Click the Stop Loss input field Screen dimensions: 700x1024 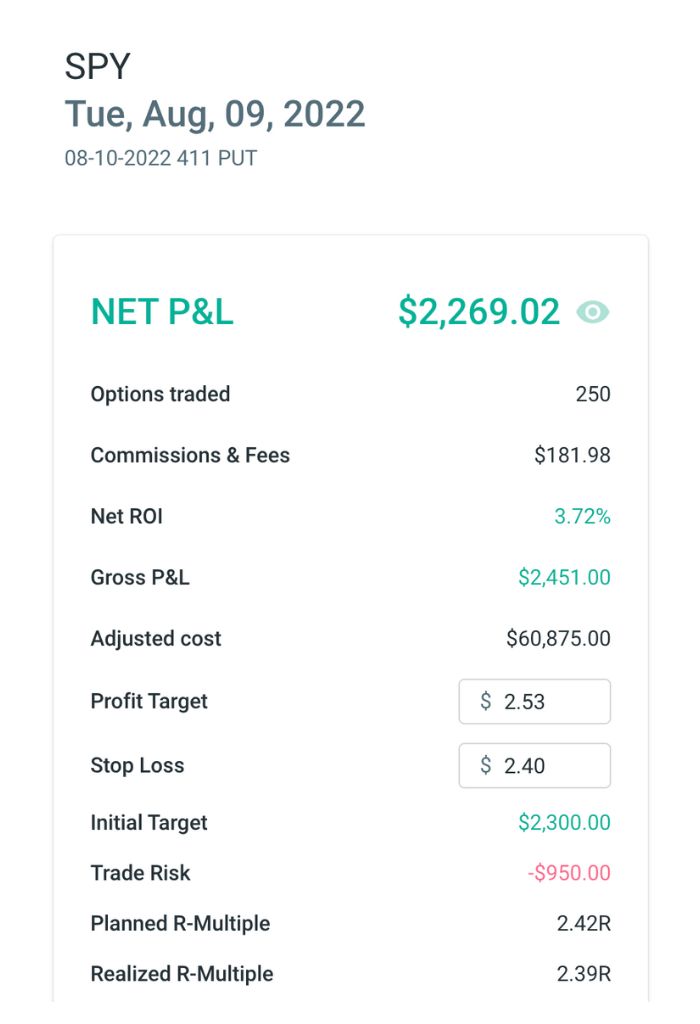(x=534, y=765)
